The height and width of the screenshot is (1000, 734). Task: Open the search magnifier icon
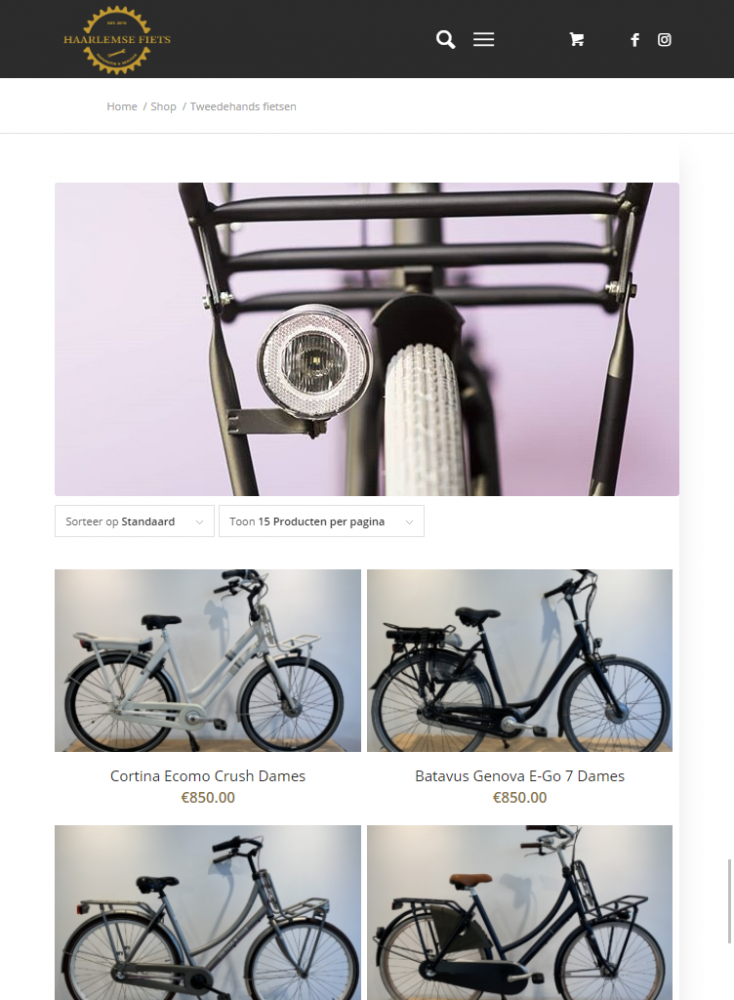point(445,40)
